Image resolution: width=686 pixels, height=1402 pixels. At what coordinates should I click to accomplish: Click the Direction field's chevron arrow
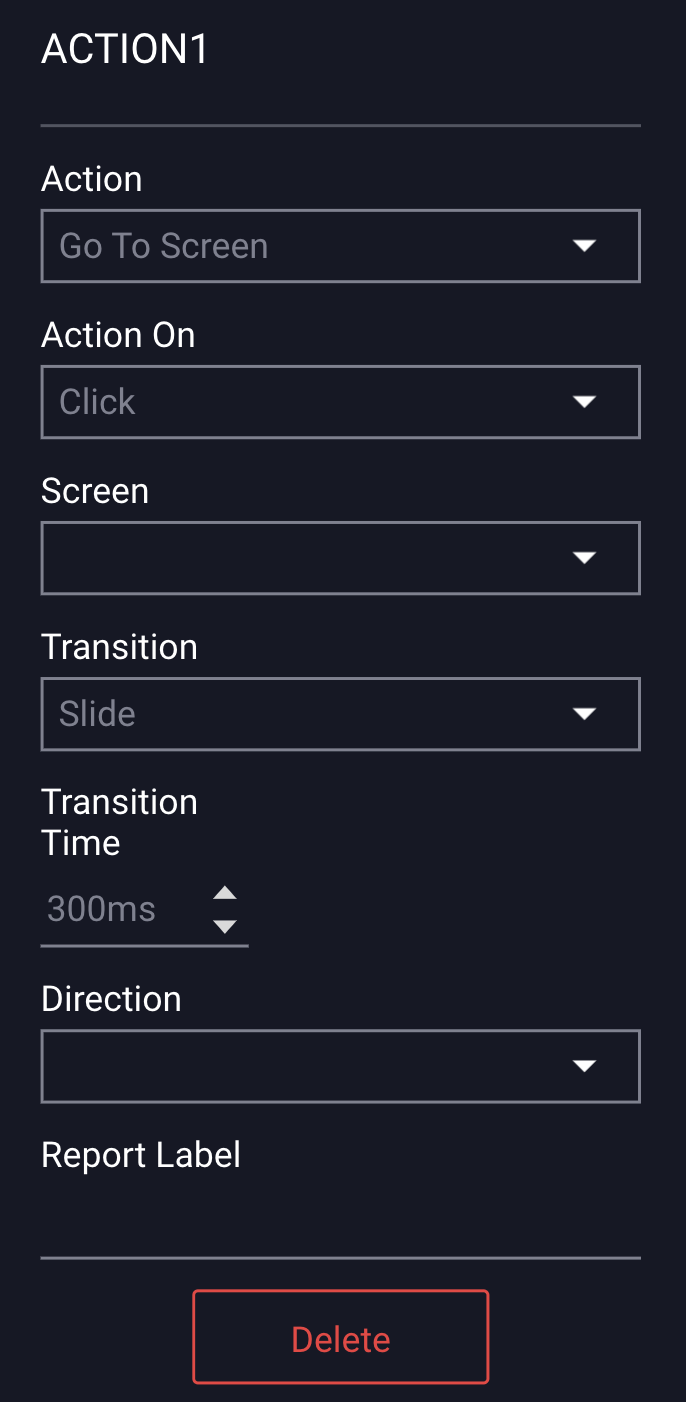pyautogui.click(x=584, y=1066)
